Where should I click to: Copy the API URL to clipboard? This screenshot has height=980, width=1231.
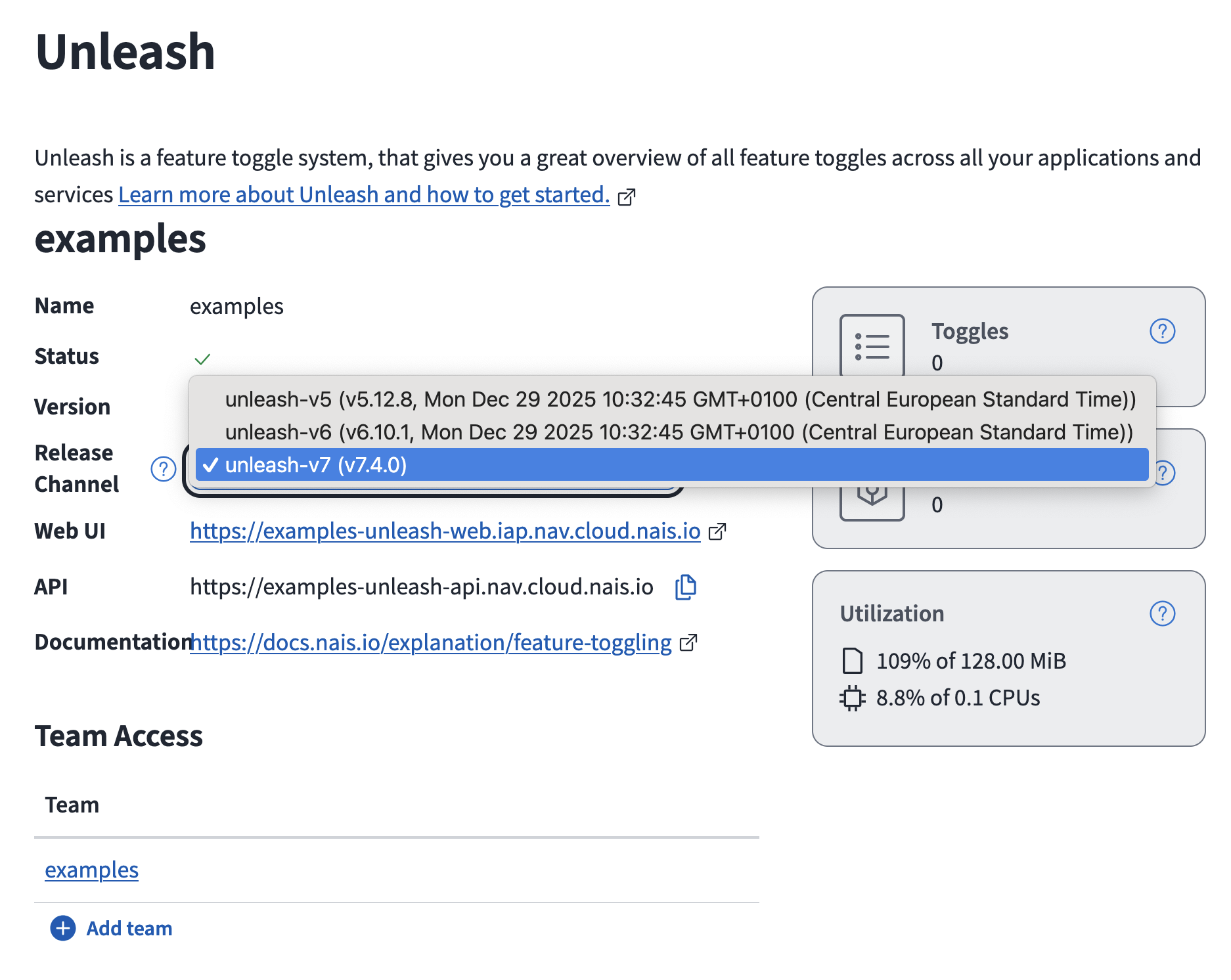[x=685, y=587]
